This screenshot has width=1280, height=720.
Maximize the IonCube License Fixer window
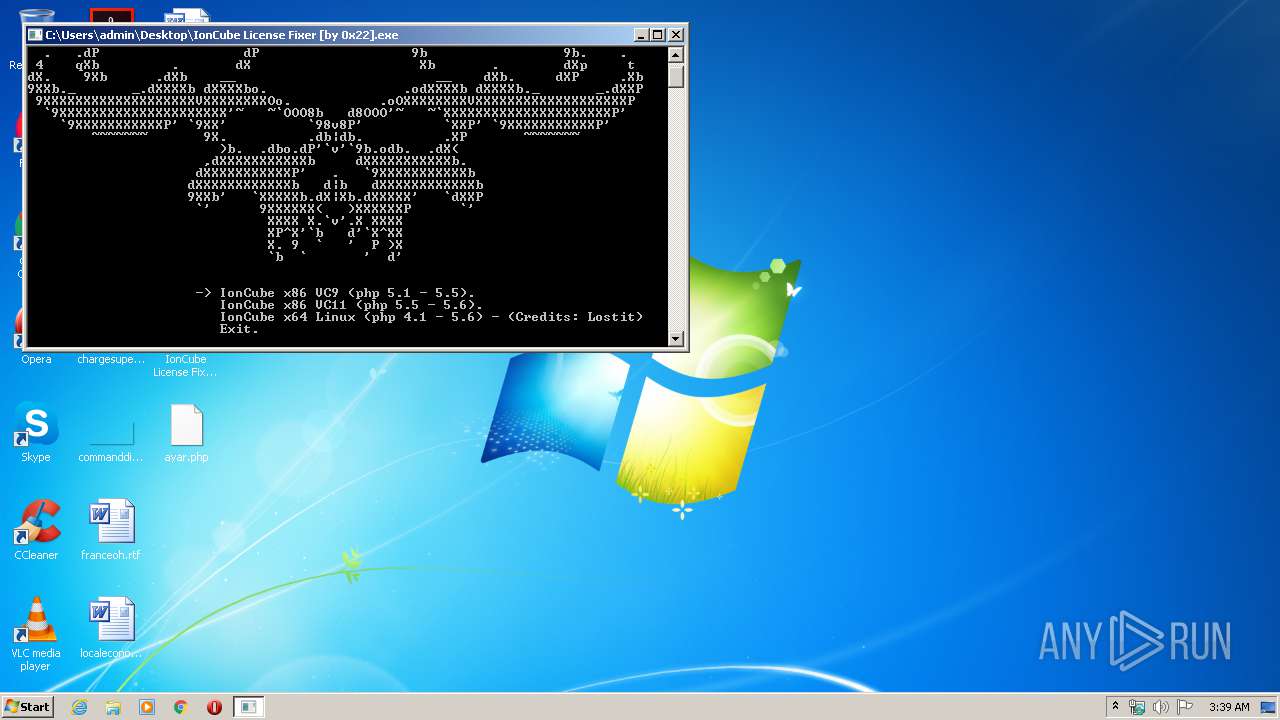point(658,34)
